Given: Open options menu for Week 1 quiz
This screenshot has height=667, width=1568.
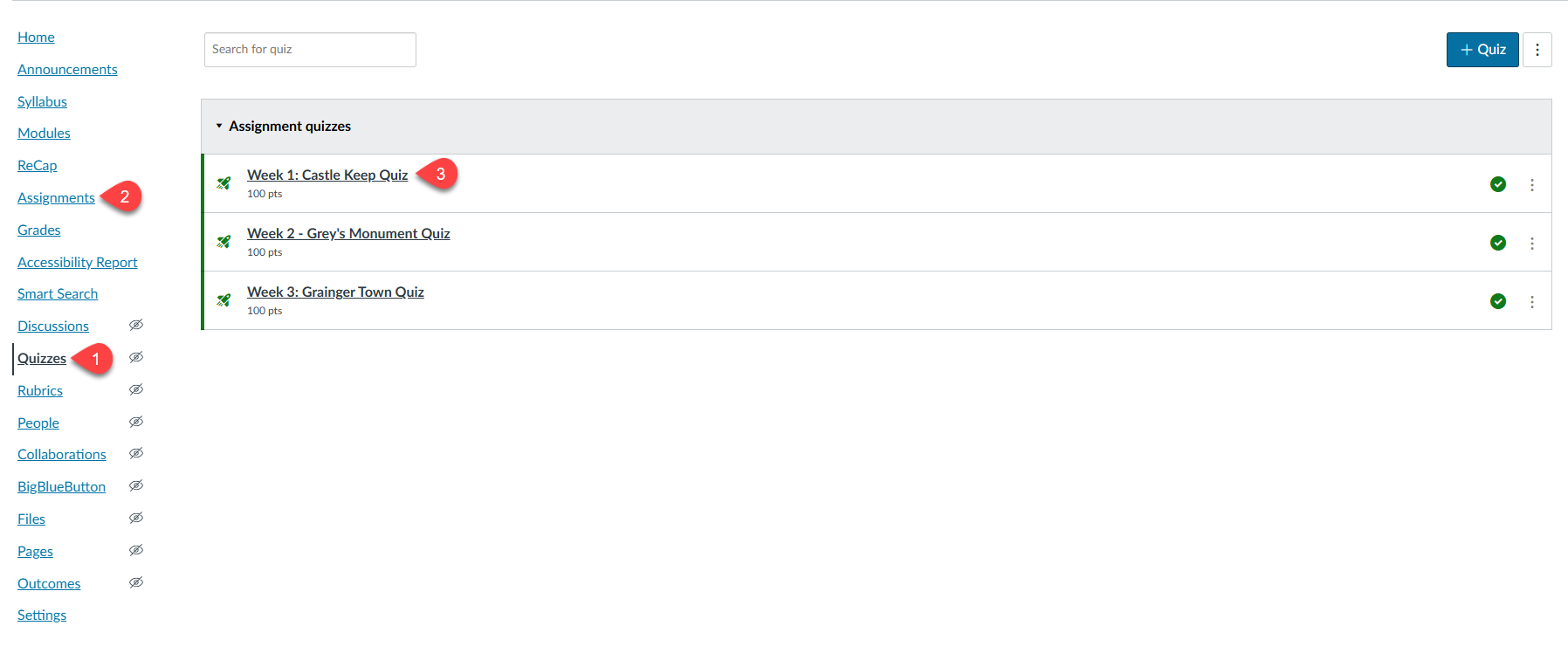Looking at the screenshot, I should pyautogui.click(x=1532, y=185).
